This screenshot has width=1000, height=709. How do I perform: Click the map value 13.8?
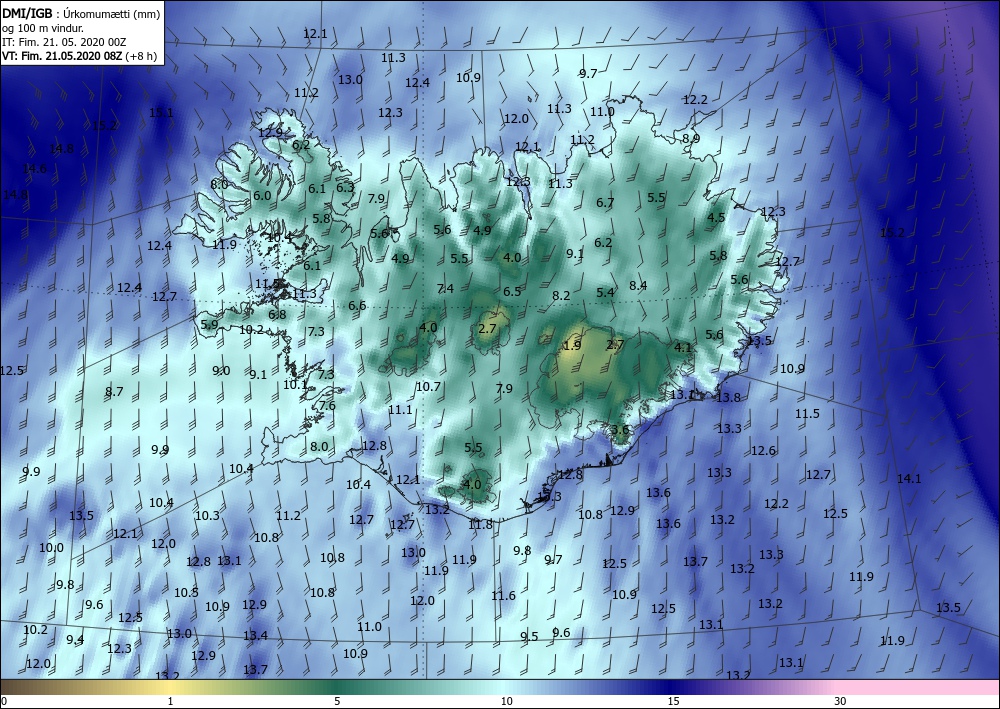click(728, 397)
